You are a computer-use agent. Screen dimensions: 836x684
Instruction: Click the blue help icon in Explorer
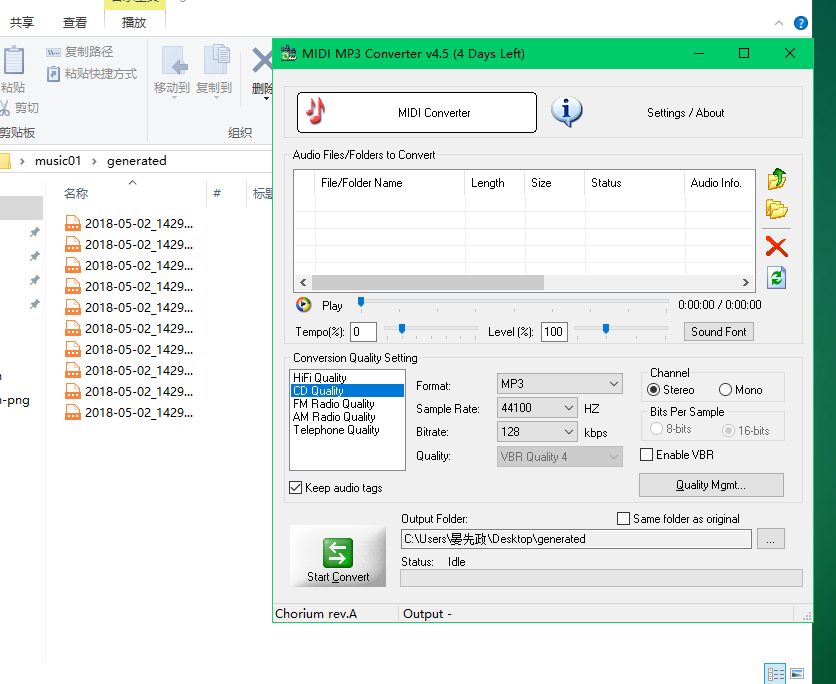pos(800,23)
